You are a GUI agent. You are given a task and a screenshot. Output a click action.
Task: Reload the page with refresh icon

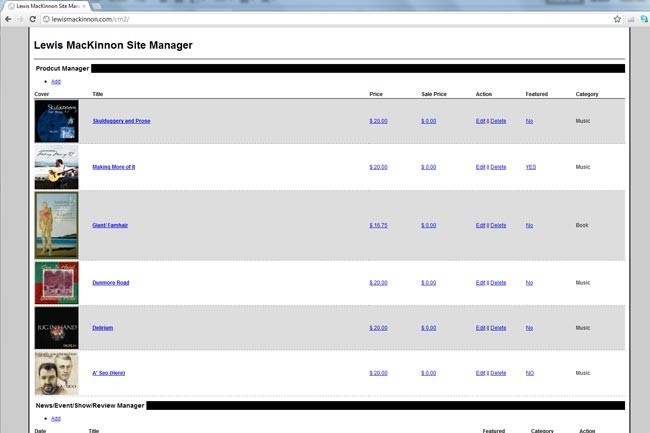pyautogui.click(x=33, y=19)
